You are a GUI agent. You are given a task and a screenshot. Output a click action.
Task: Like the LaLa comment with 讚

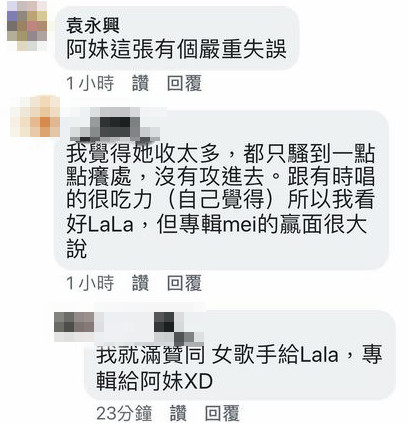point(140,283)
